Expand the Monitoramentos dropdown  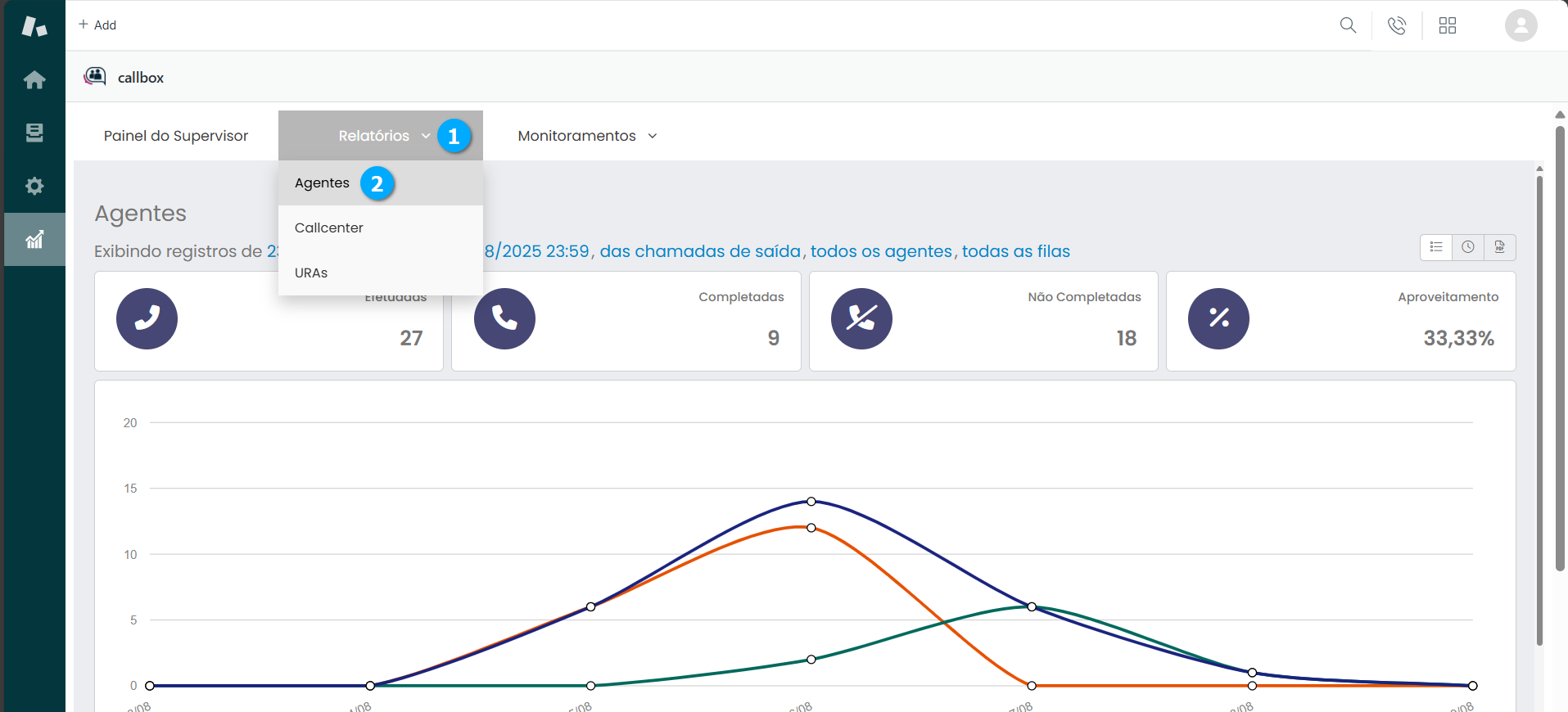587,136
